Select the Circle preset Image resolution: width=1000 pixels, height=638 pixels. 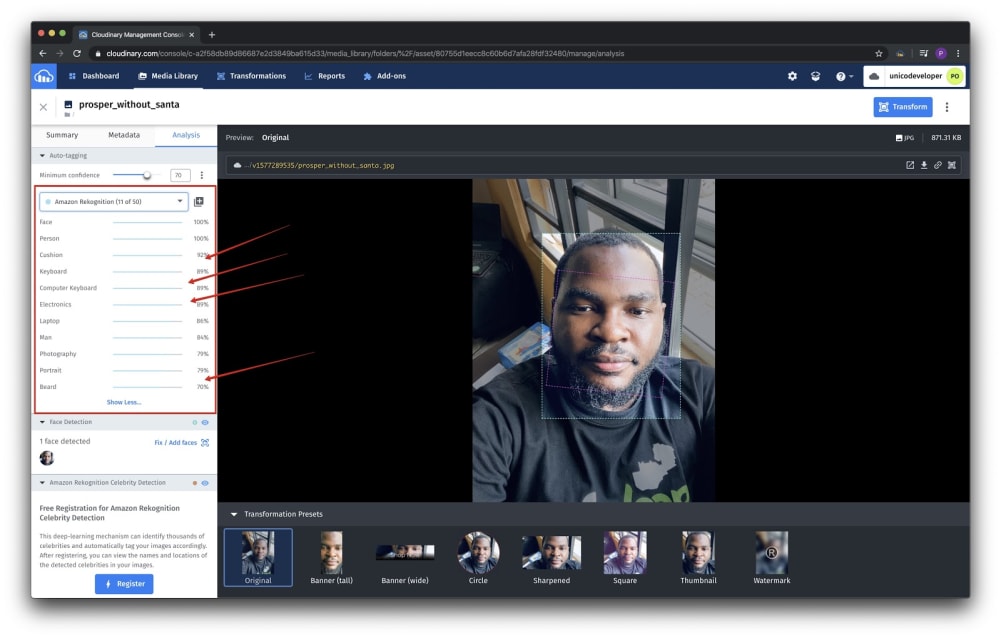tap(478, 557)
